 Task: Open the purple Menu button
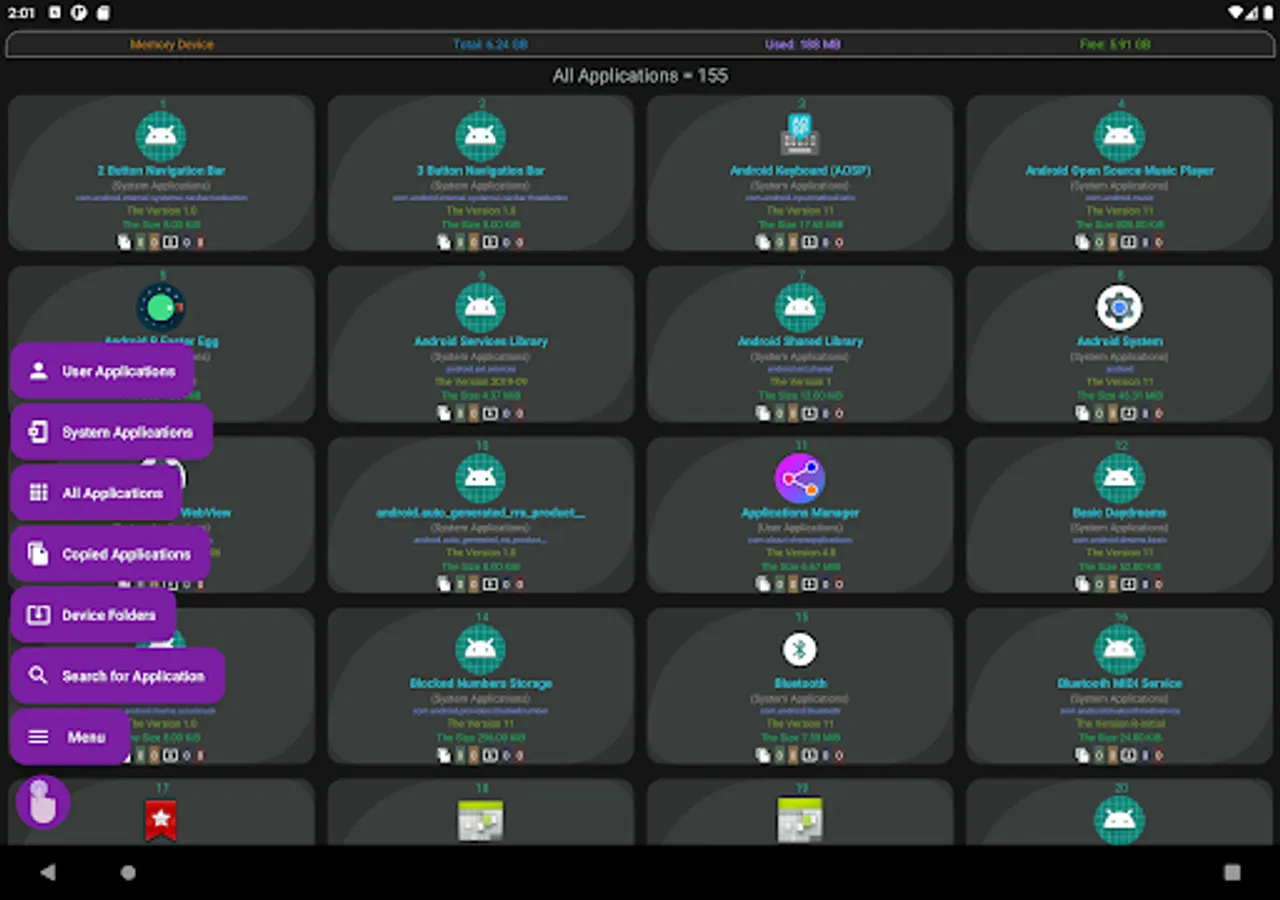(x=70, y=737)
